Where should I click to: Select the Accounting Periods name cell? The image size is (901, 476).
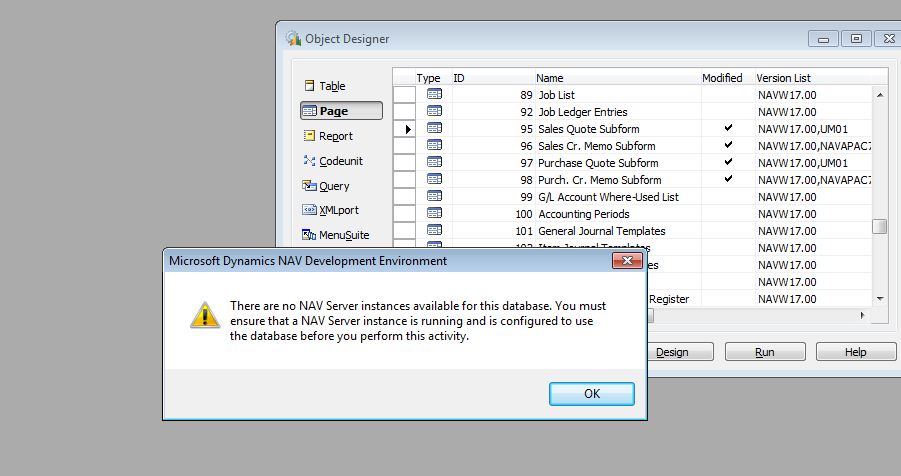coord(618,214)
